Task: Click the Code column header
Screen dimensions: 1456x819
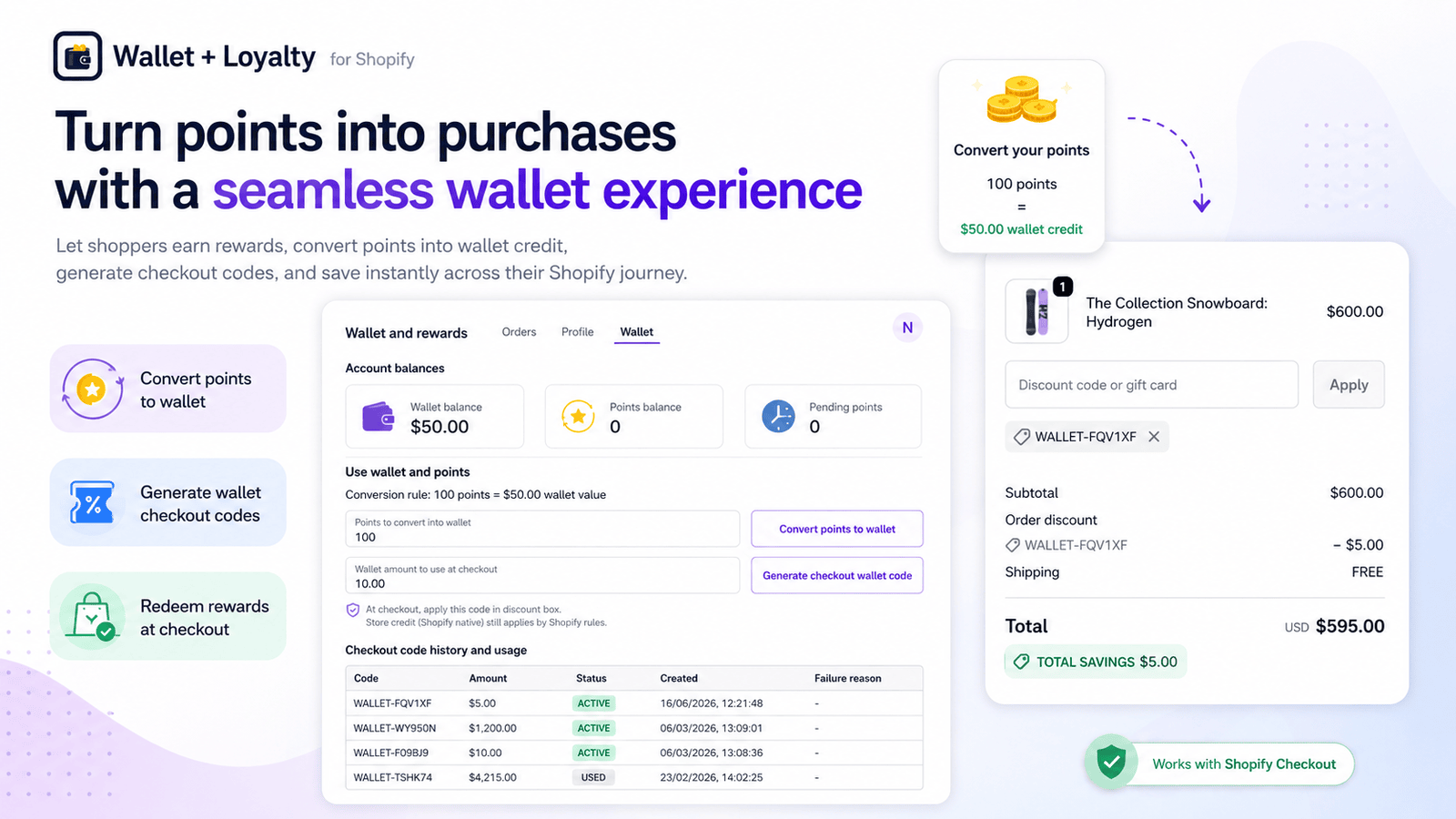Action: tap(366, 678)
